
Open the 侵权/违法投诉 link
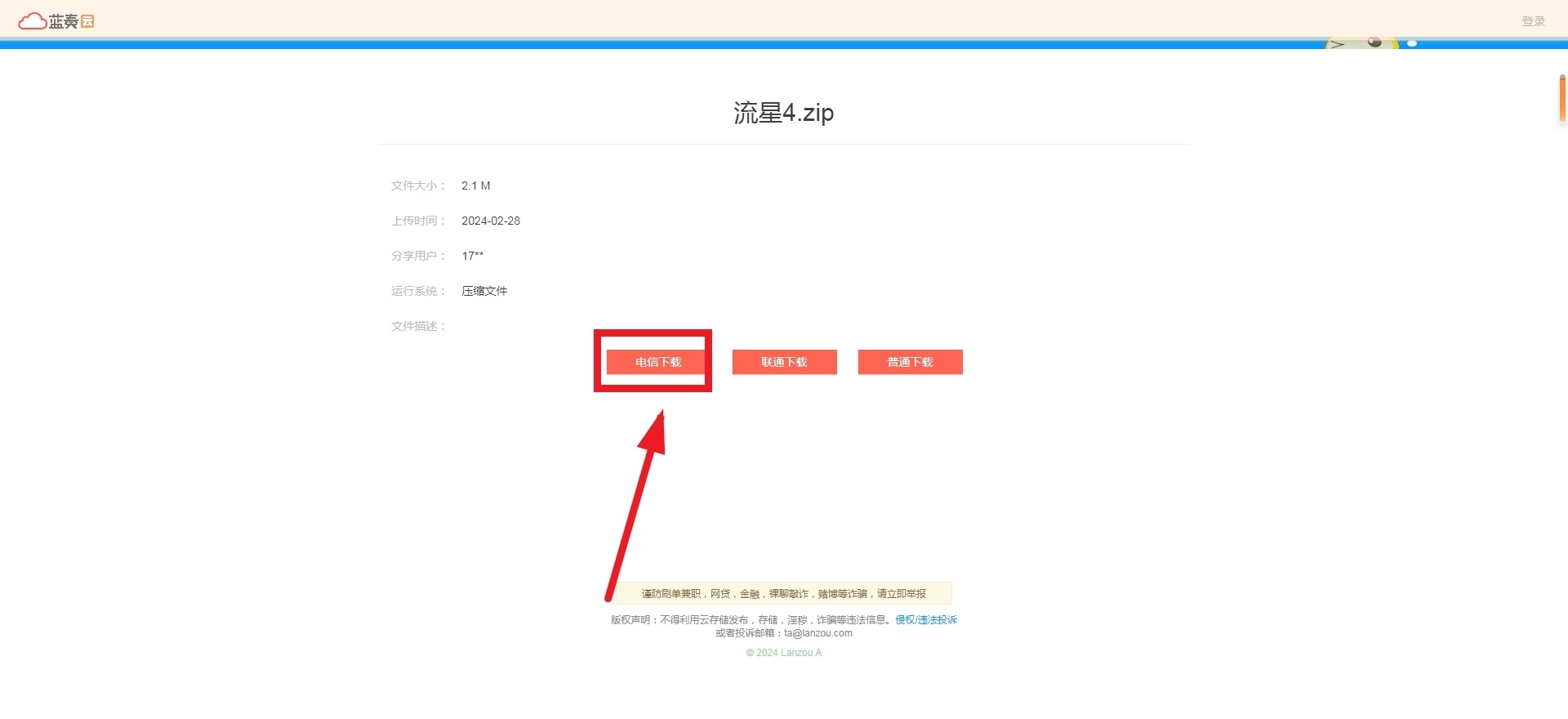click(926, 620)
